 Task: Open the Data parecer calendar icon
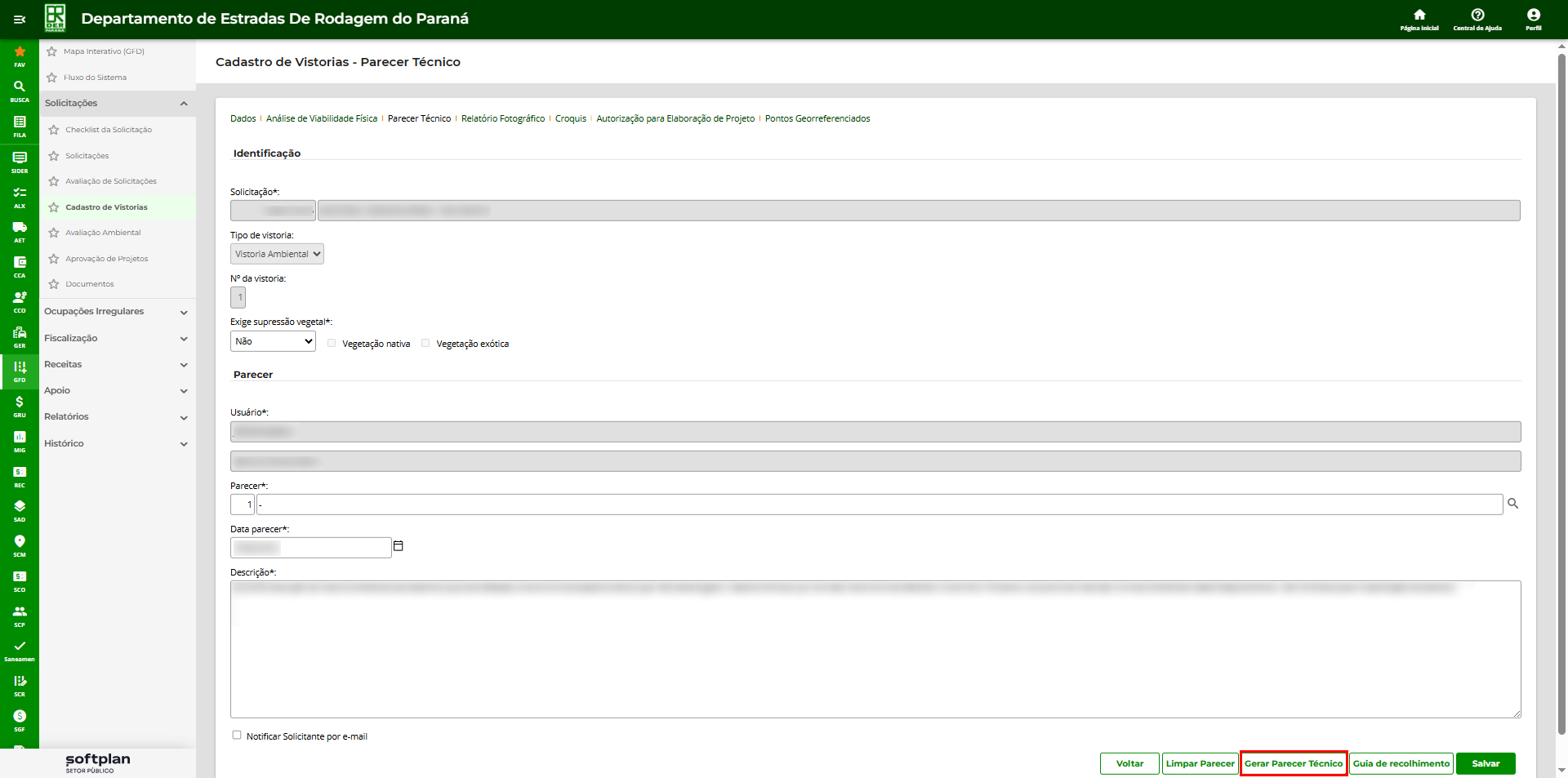point(399,546)
